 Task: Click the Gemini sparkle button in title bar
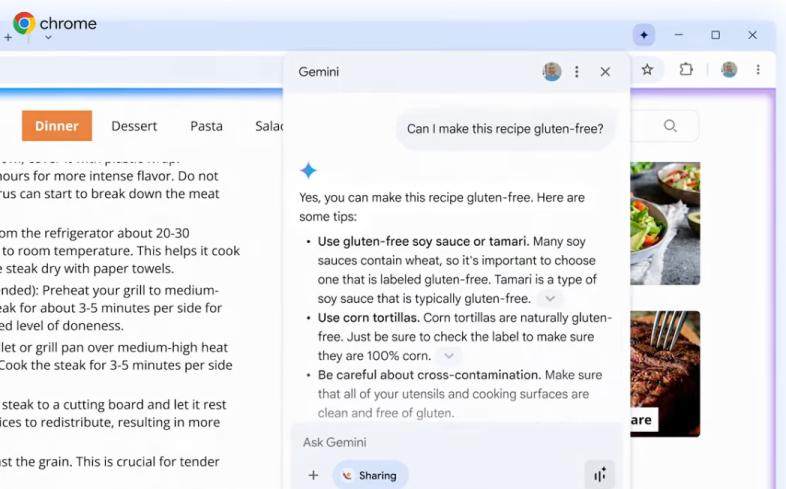click(x=643, y=35)
